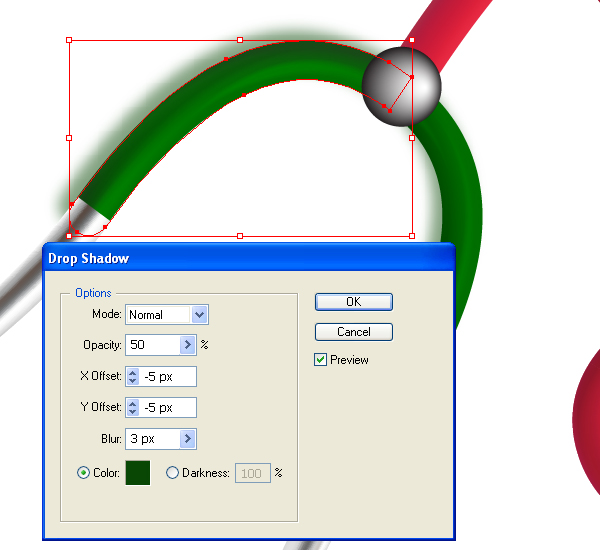Expand the Blur slider arrow

[x=188, y=439]
